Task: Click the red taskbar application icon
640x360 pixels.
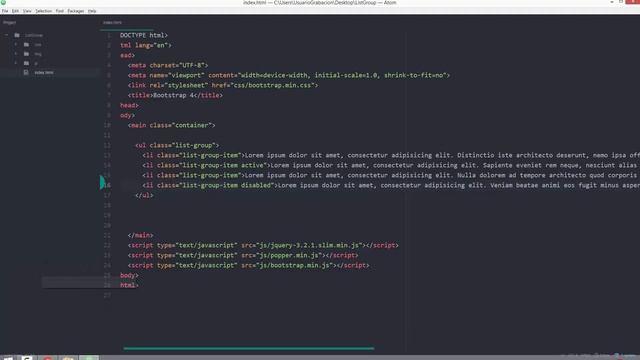Action: (48, 358)
